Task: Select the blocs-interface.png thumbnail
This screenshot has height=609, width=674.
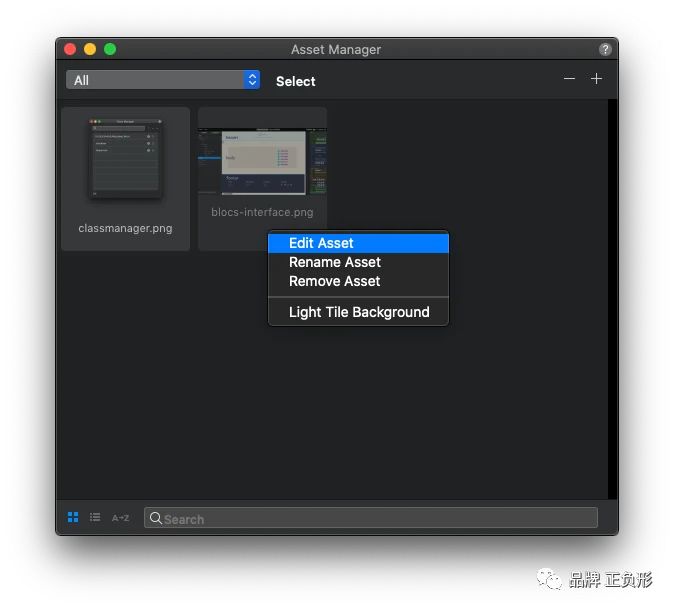Action: point(262,161)
